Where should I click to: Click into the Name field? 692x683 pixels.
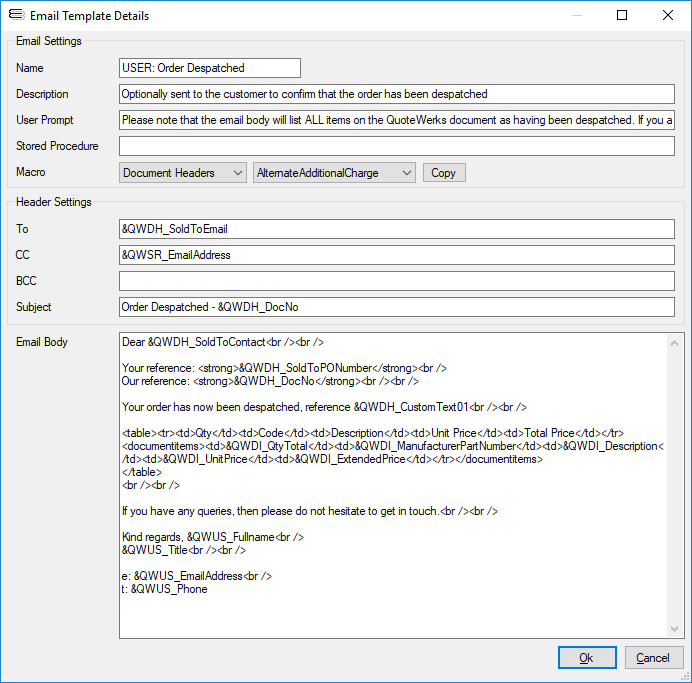tap(209, 68)
